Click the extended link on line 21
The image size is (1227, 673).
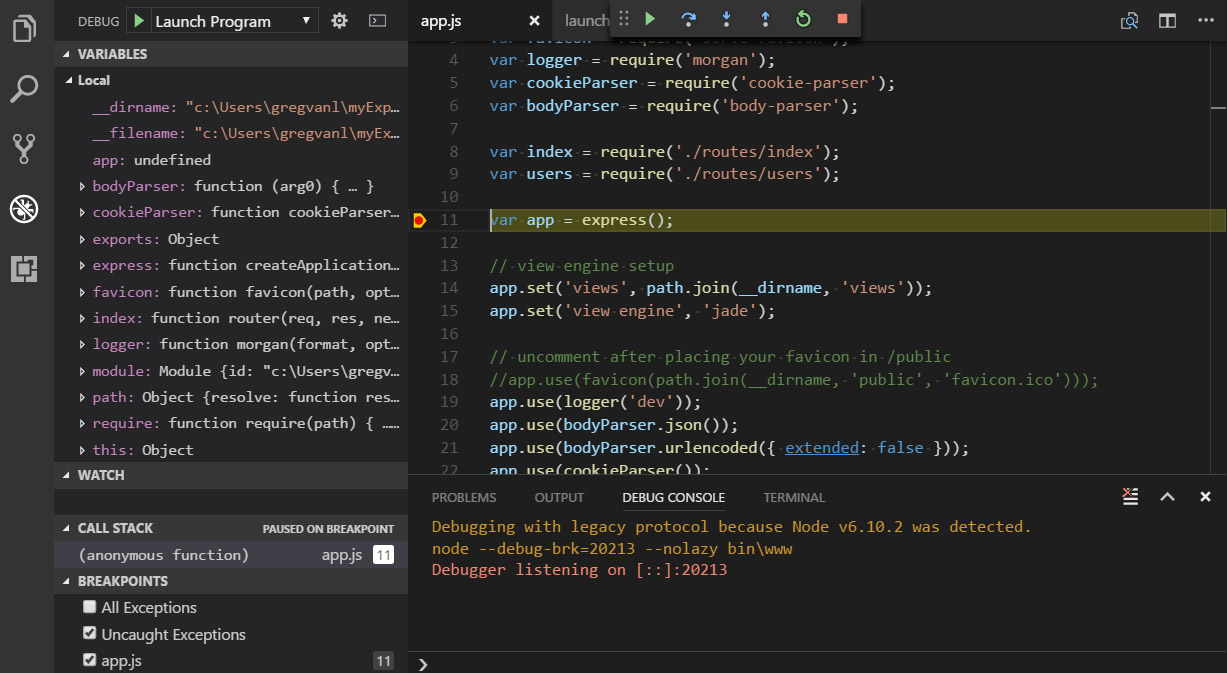click(822, 447)
